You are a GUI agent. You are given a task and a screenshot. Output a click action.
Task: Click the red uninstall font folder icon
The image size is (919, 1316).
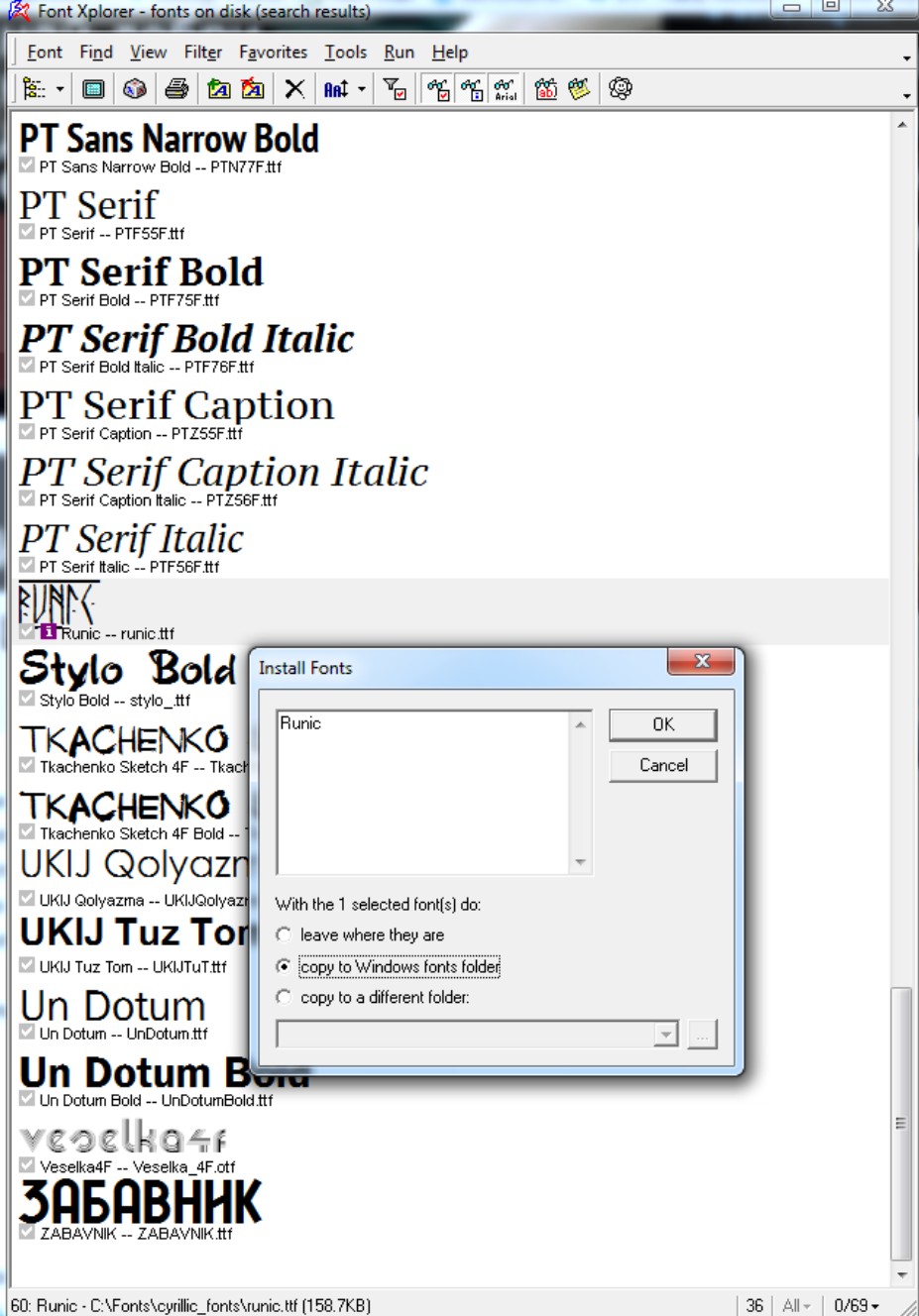[254, 89]
